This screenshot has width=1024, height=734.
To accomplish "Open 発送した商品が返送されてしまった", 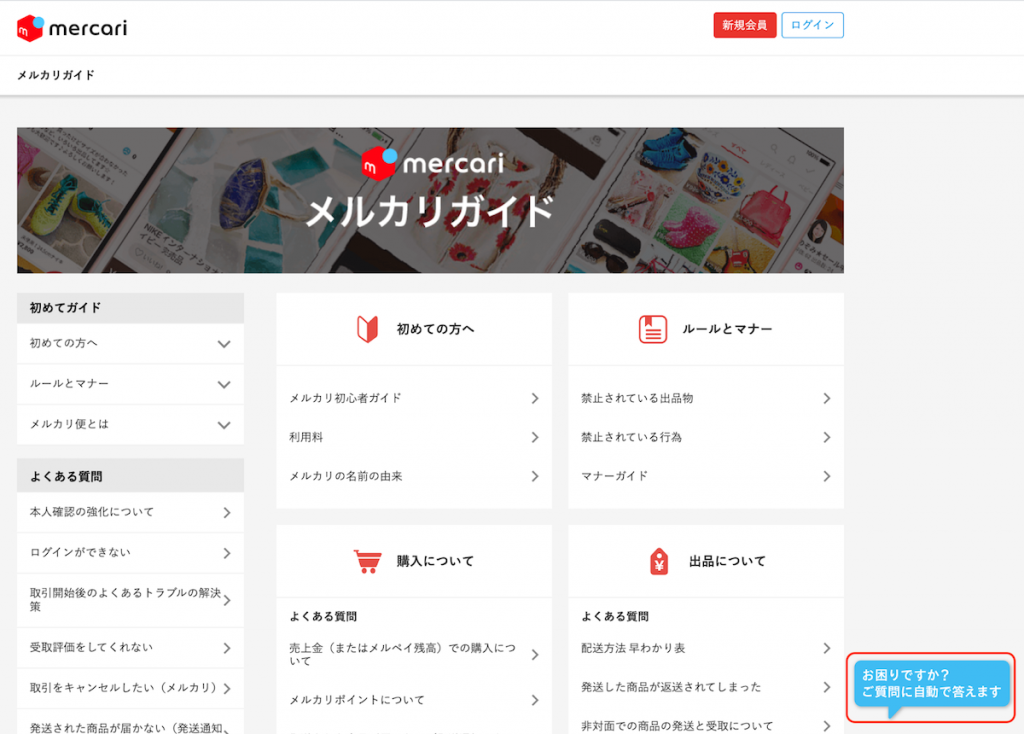I will coord(706,687).
